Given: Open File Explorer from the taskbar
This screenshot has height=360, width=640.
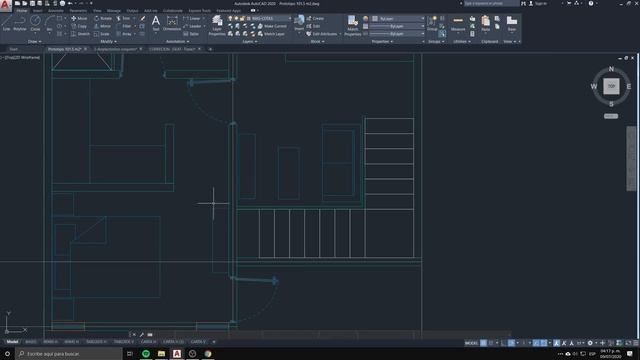Looking at the screenshot, I should [x=161, y=353].
